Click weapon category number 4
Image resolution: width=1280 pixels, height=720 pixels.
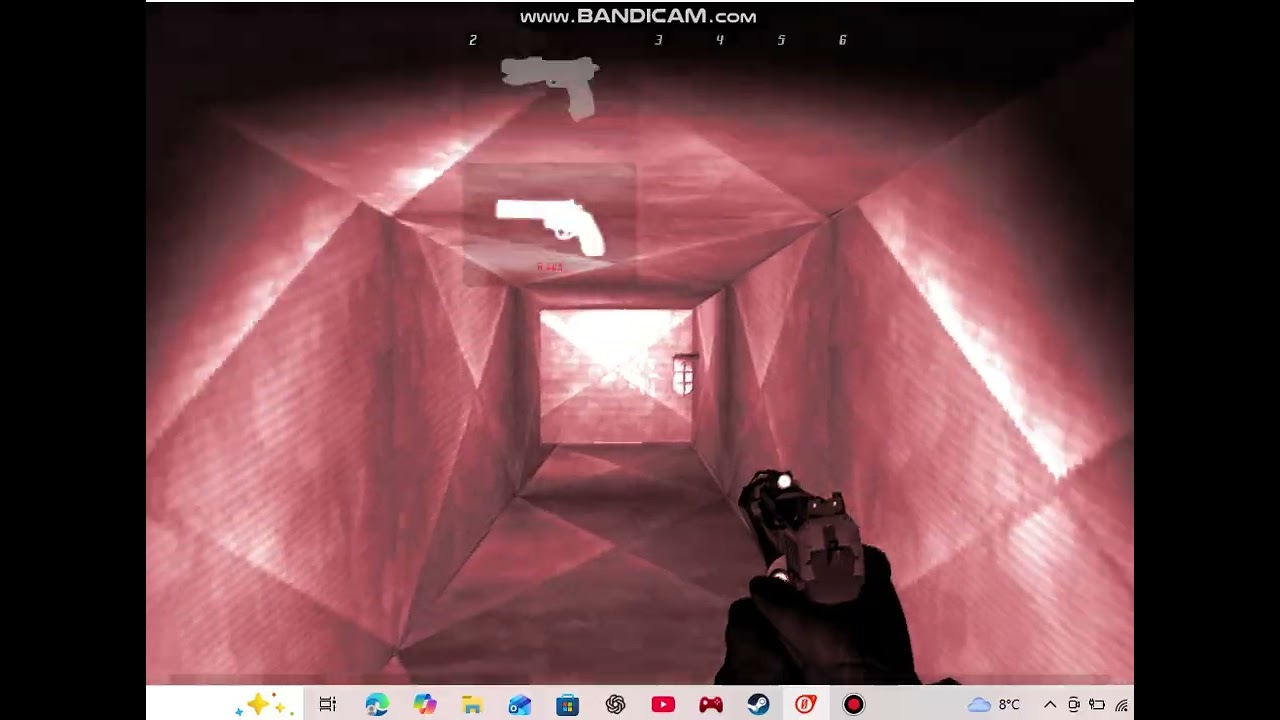click(x=720, y=40)
